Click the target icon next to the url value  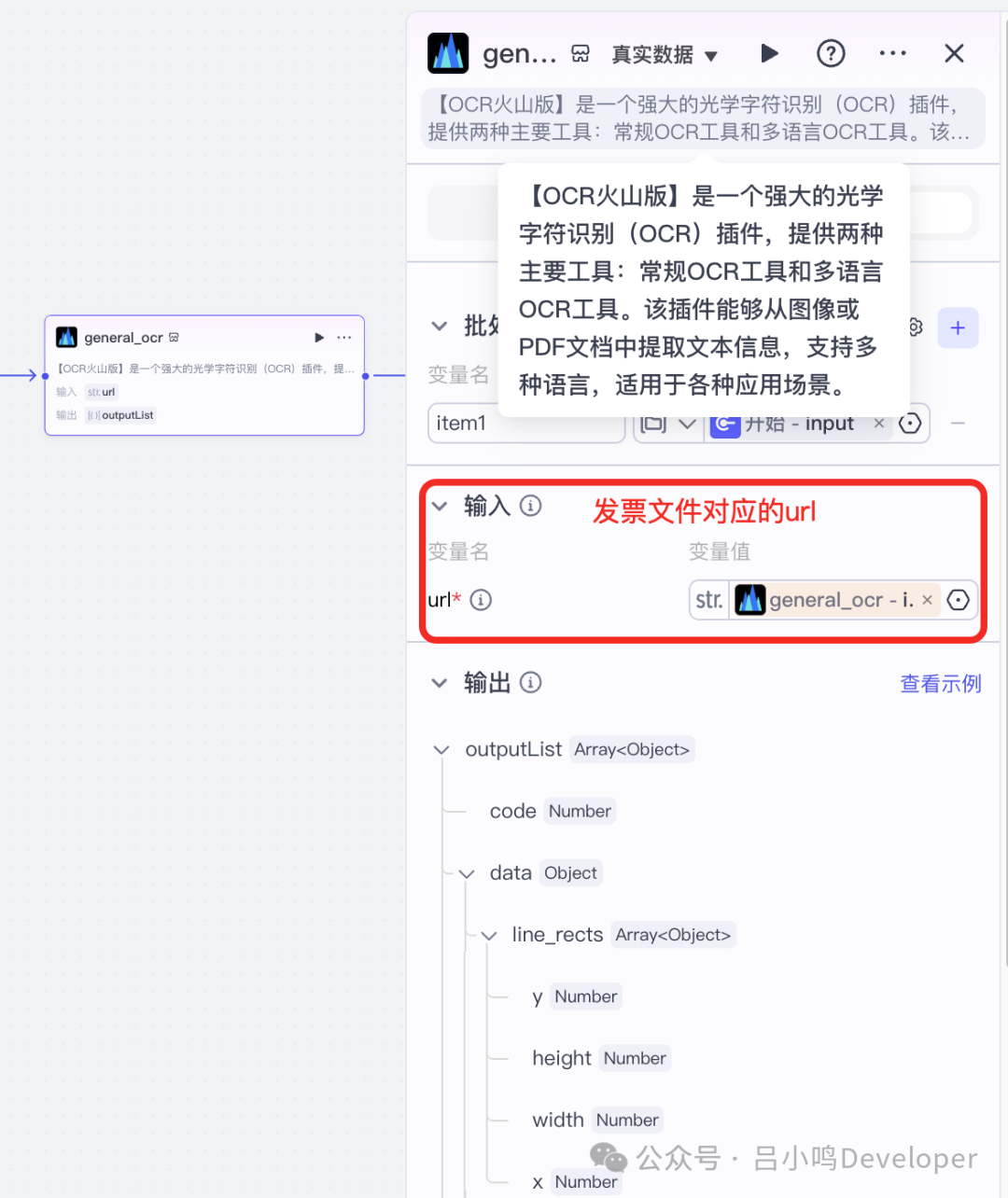(x=959, y=600)
